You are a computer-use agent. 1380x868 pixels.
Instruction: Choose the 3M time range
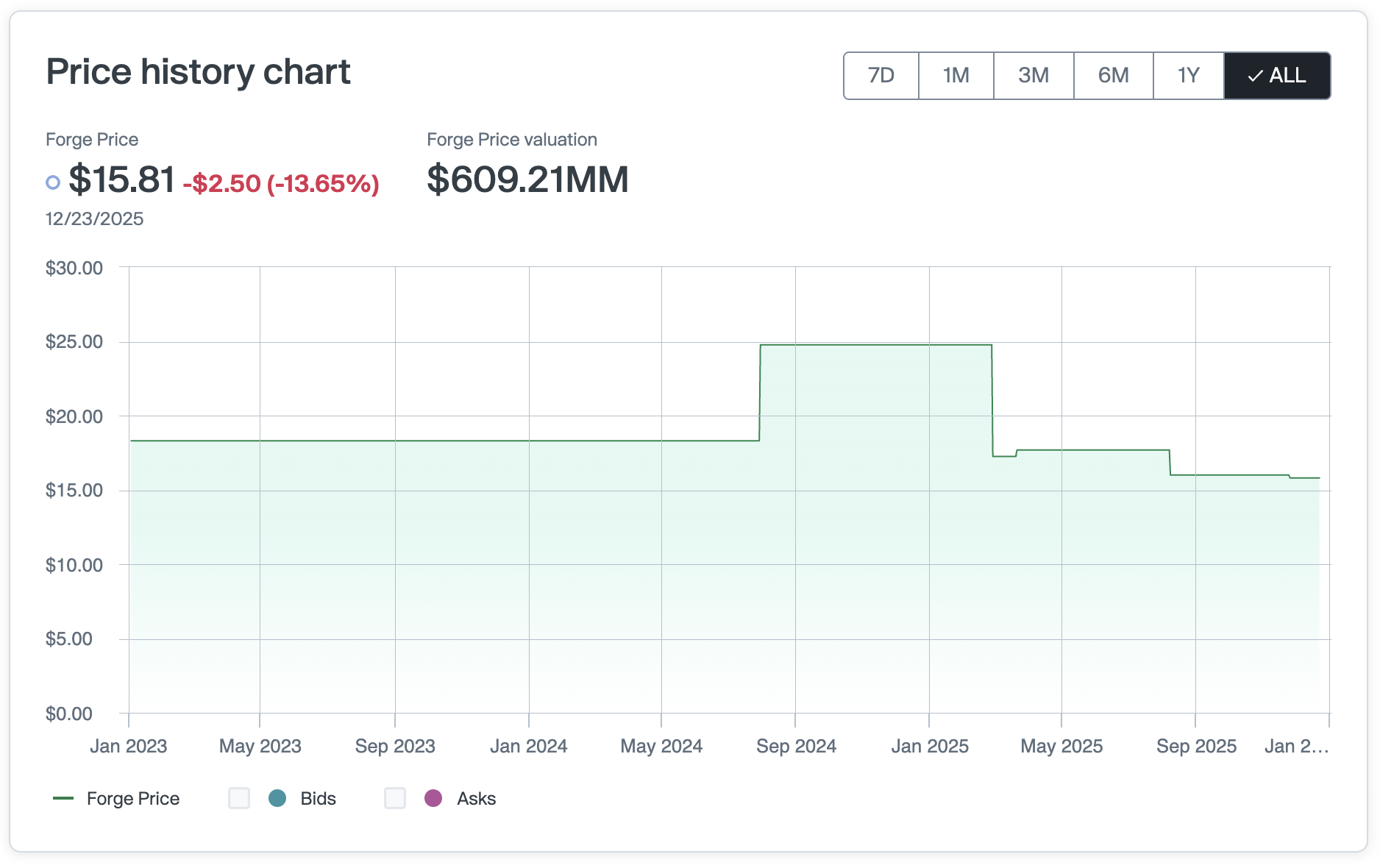point(1034,76)
